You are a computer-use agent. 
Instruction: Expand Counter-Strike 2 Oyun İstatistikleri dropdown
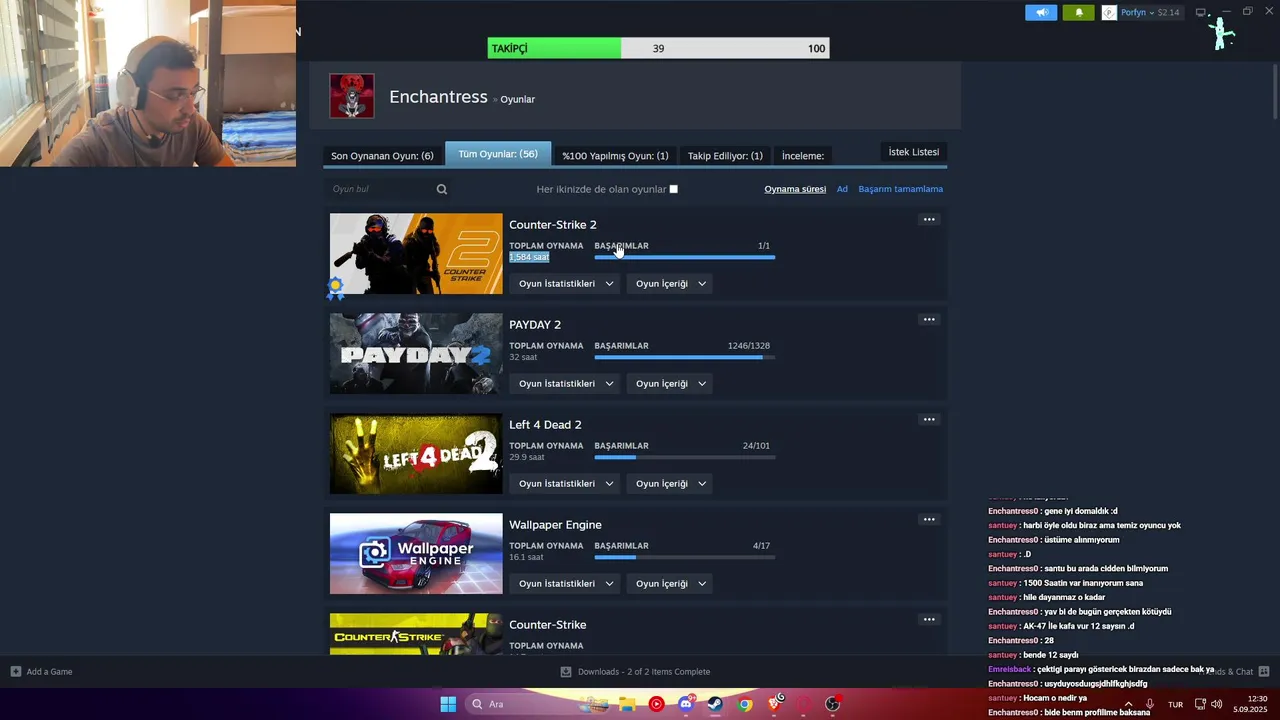tap(566, 284)
